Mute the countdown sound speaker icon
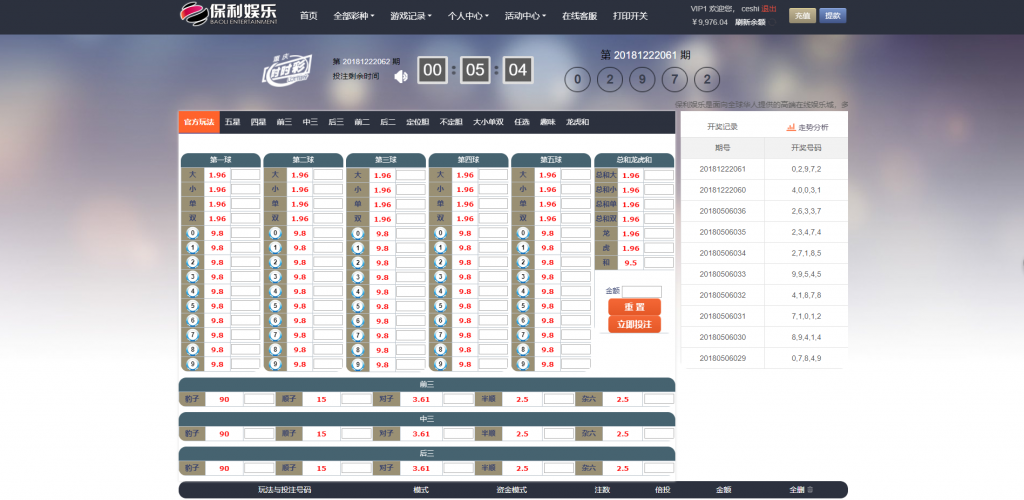This screenshot has width=1024, height=500. [400, 75]
